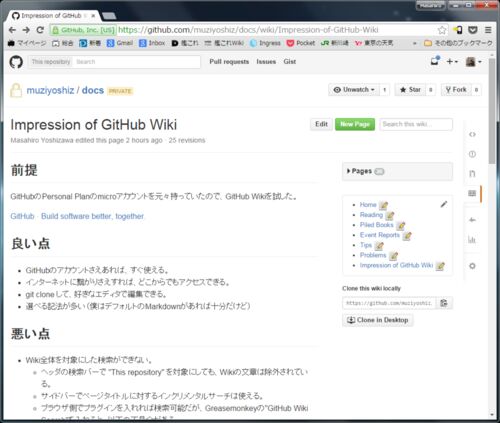
Task: Open the Graphs icon in repository sidebar
Action: [472, 240]
